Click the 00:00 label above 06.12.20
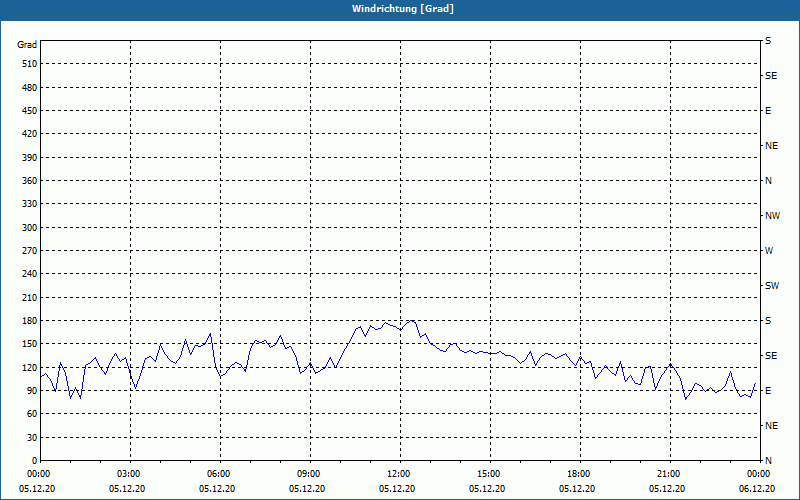 [x=759, y=474]
